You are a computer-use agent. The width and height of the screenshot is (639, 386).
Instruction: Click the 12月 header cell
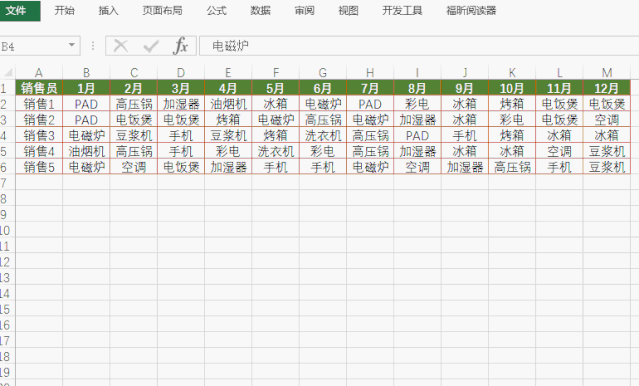tap(607, 88)
